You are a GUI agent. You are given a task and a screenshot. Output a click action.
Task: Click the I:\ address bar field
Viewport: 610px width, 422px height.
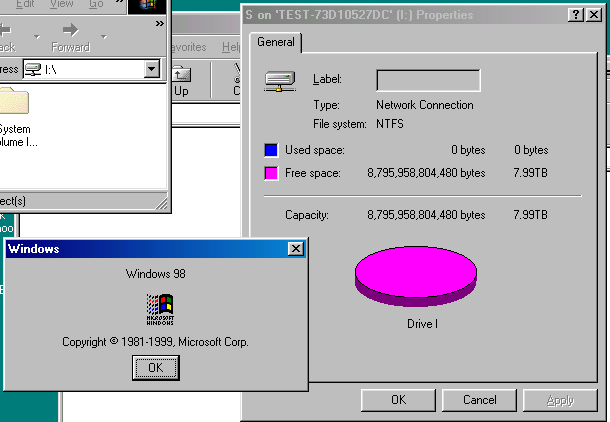pyautogui.click(x=91, y=69)
